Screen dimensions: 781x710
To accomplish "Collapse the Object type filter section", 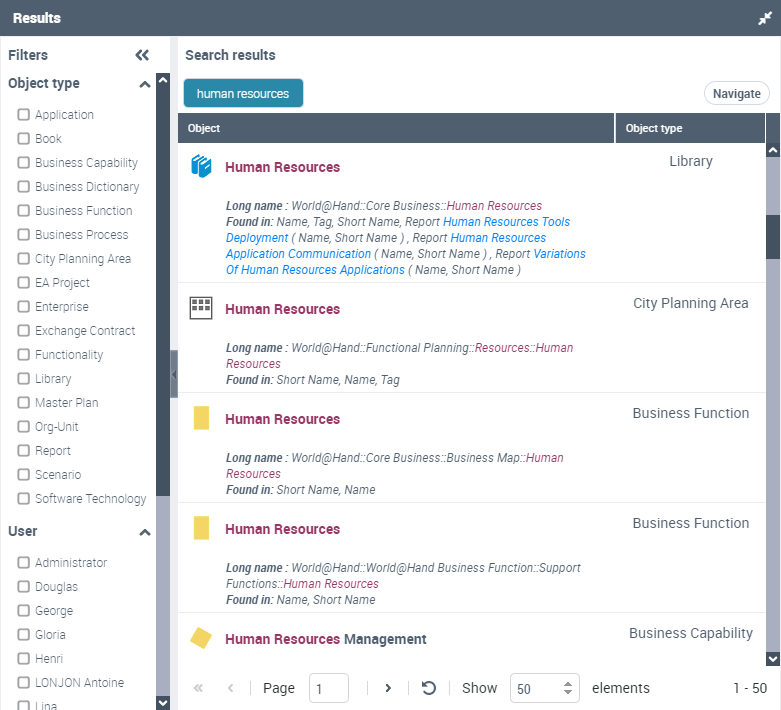I will coord(144,84).
